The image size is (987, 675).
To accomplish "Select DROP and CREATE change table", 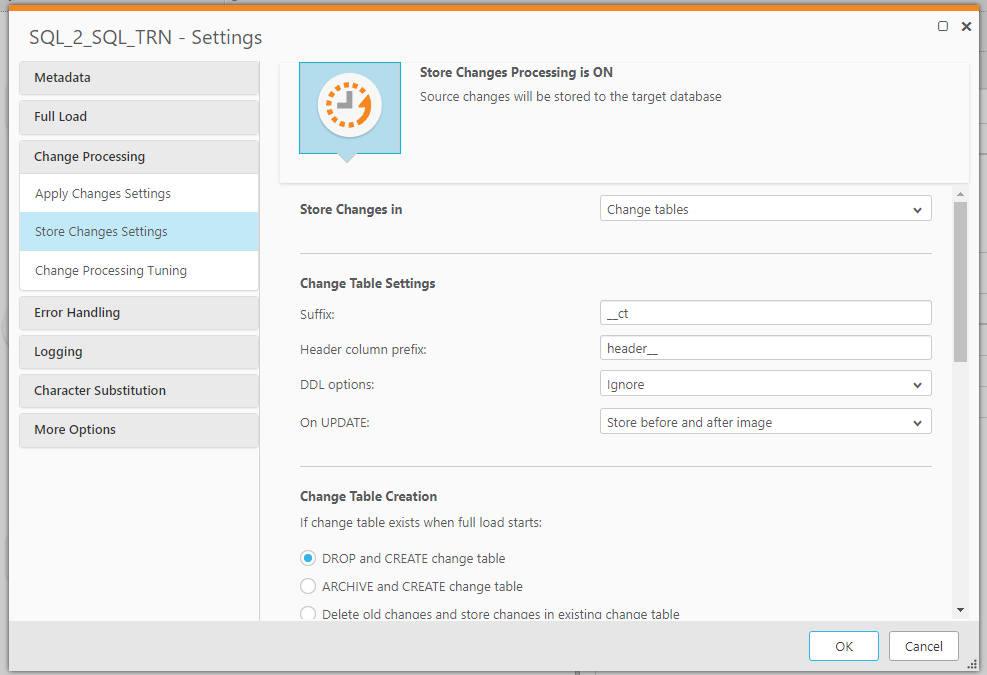I will tap(309, 559).
